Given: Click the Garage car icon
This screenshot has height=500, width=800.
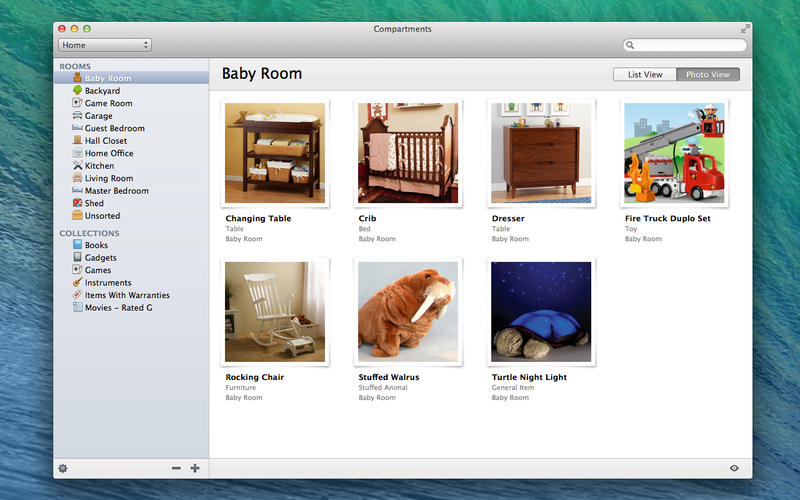Looking at the screenshot, I should click(78, 115).
